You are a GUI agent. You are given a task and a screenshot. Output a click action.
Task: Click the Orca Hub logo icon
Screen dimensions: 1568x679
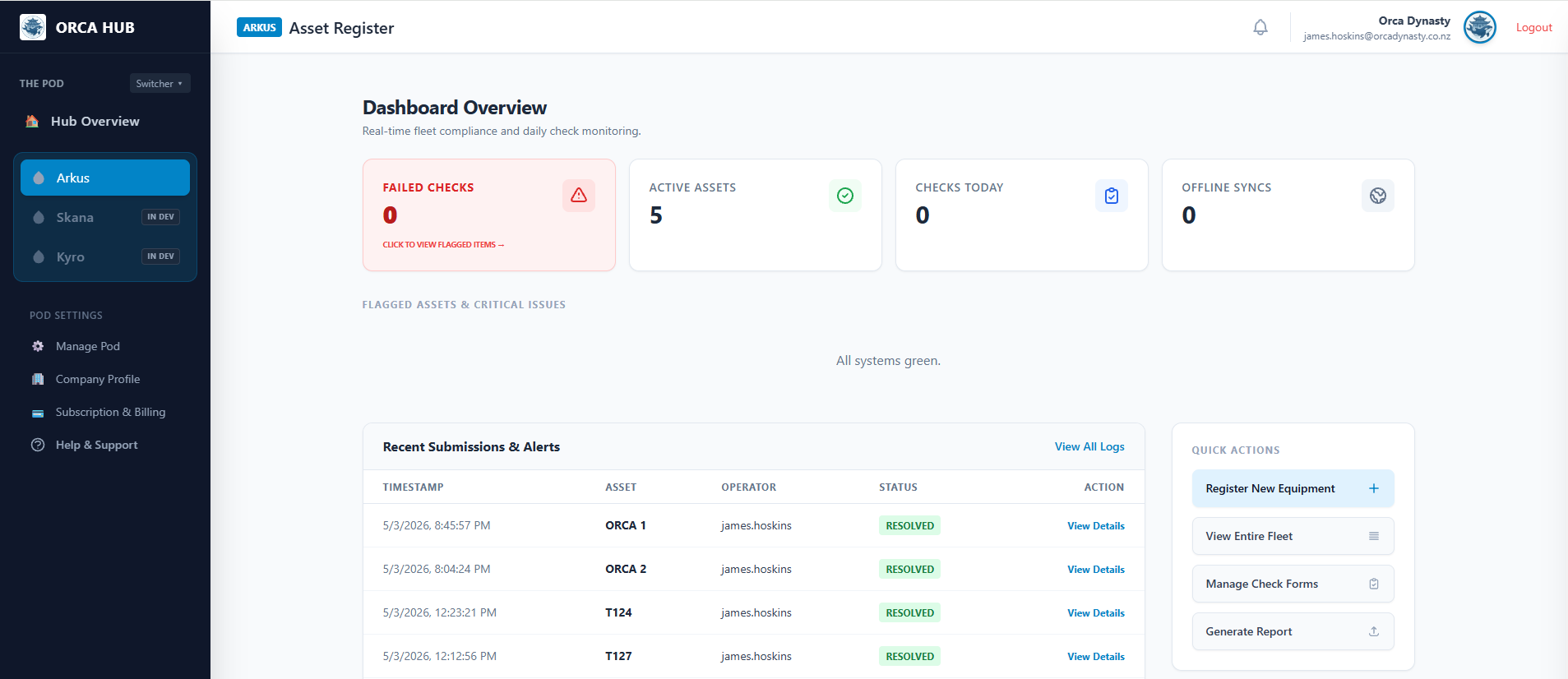(33, 27)
